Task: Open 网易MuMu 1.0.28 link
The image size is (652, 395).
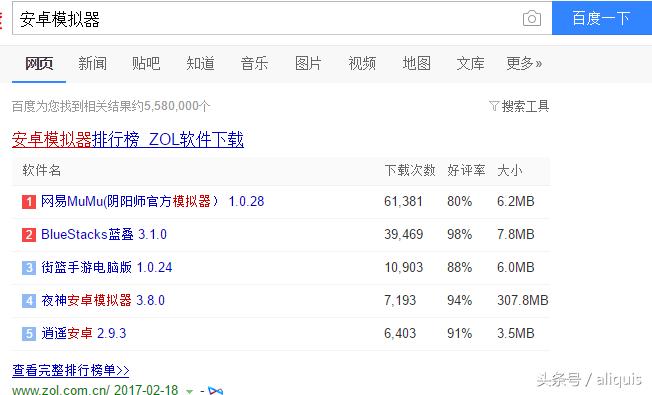Action: [153, 202]
